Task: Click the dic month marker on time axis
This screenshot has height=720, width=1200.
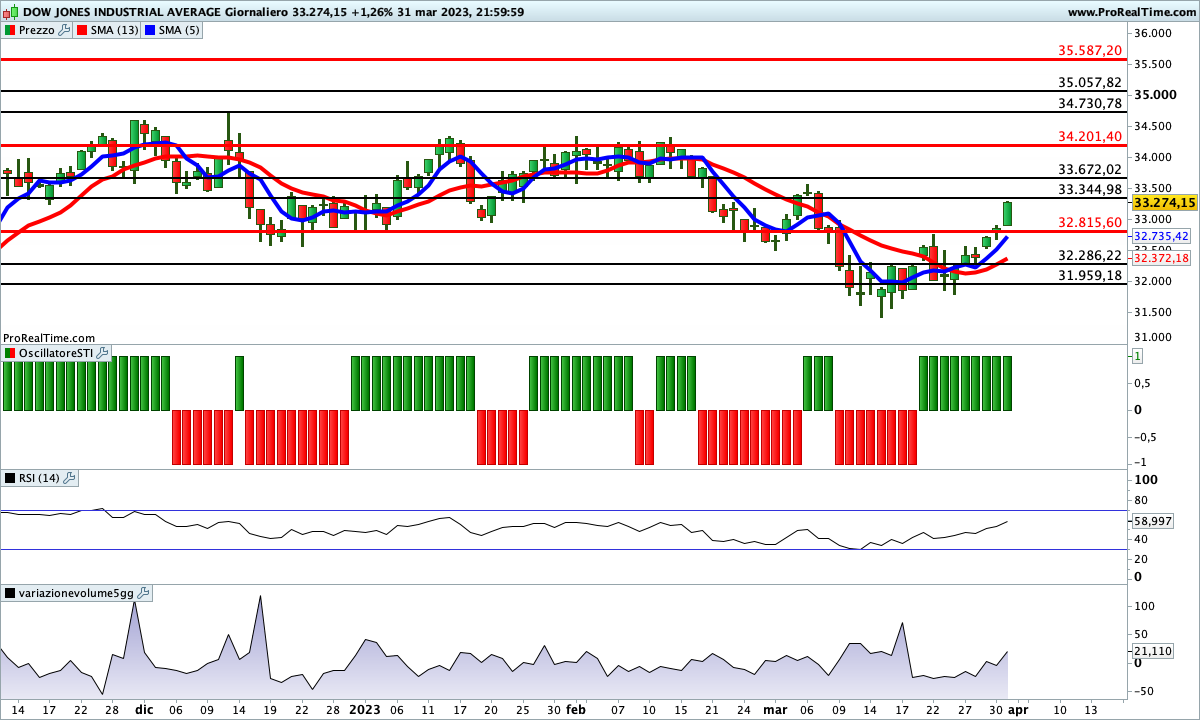Action: coord(144,710)
